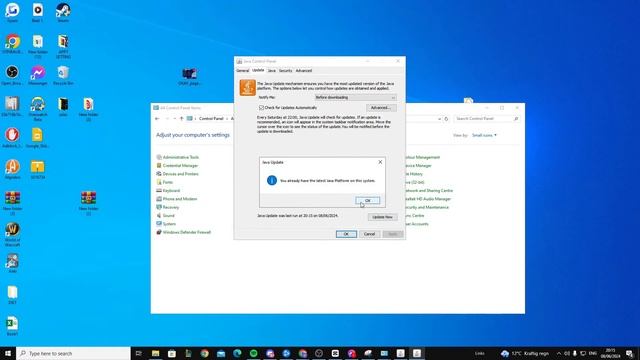Select the World of Warcraft desktop shortcut
The height and width of the screenshot is (360, 640).
(12, 234)
